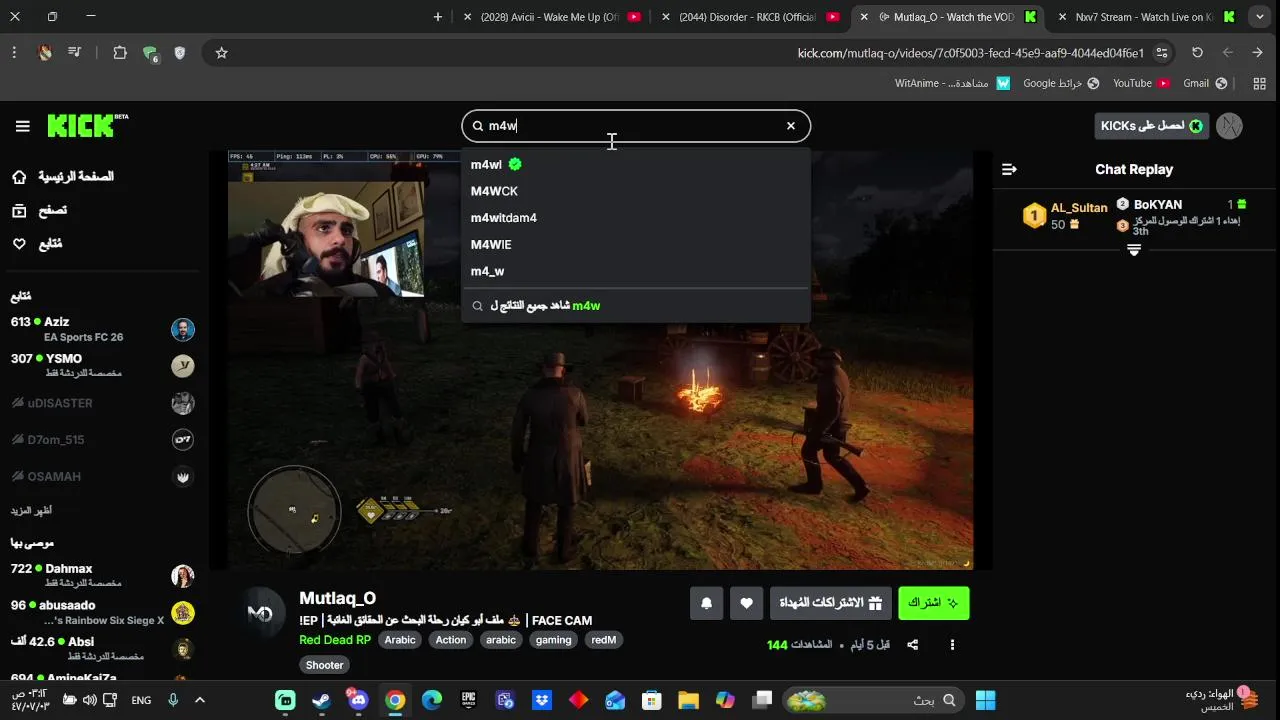Open offline uDISASTER channel
The image size is (1280, 720).
[x=102, y=403]
